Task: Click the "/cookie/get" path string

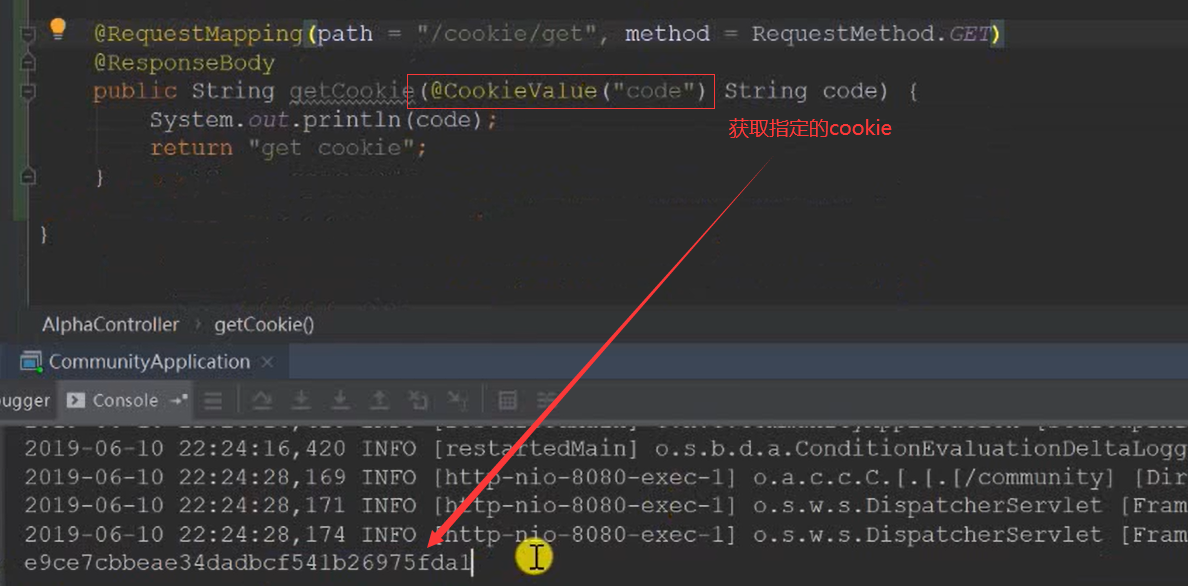Action: tap(506, 34)
